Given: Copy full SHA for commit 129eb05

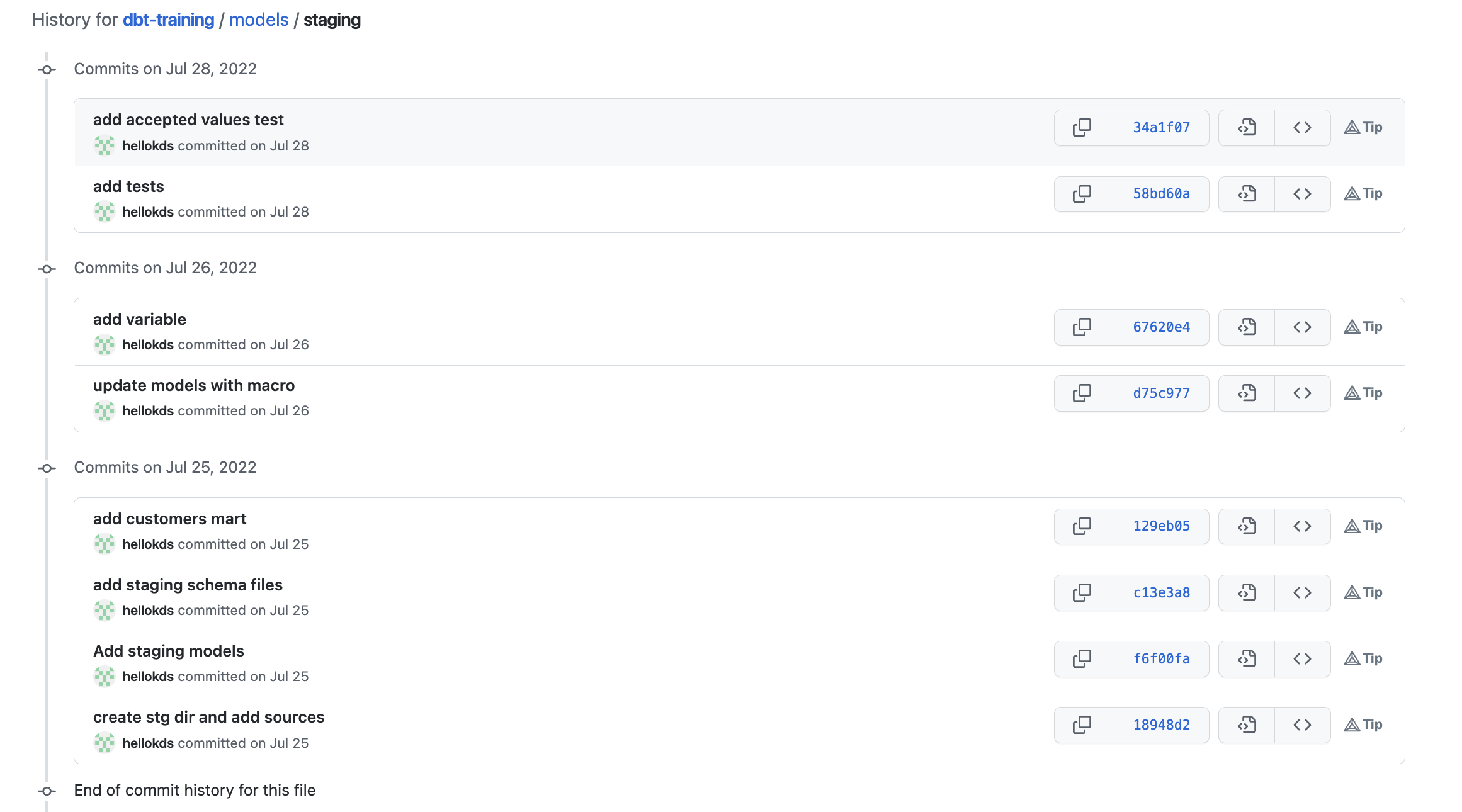Looking at the screenshot, I should pyautogui.click(x=1083, y=526).
